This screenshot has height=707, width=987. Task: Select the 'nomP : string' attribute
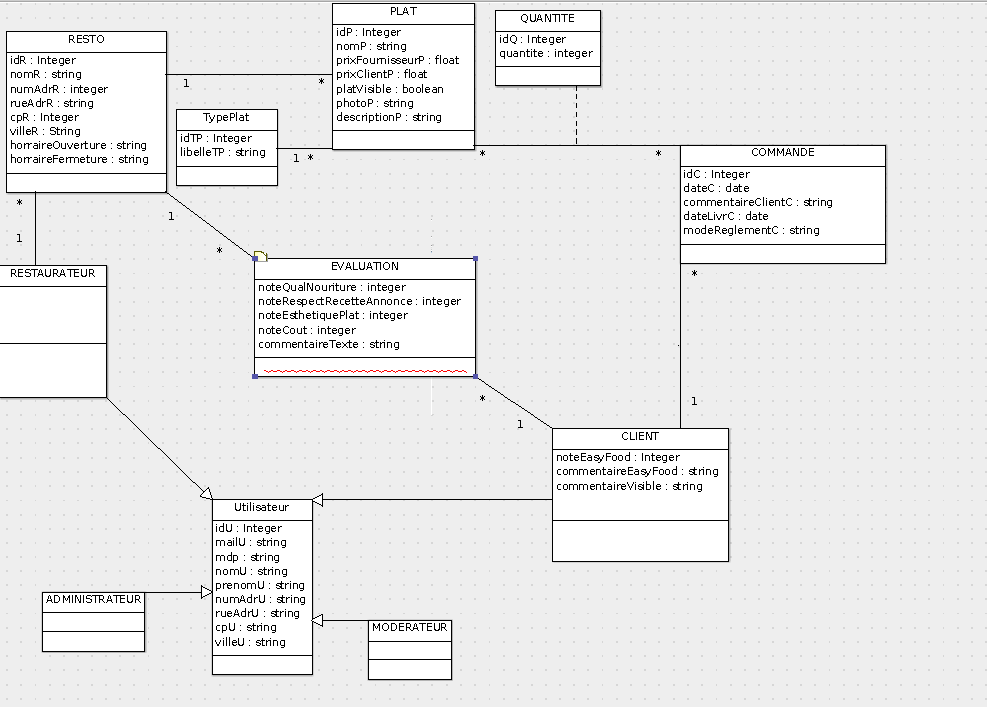(x=371, y=46)
